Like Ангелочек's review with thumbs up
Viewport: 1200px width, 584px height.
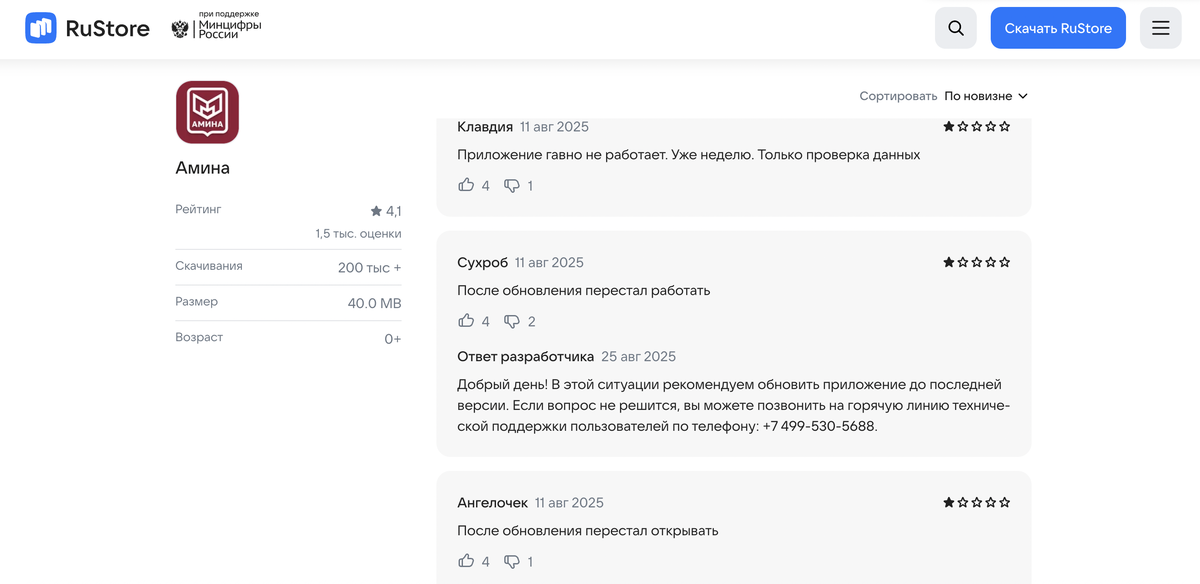tap(466, 561)
